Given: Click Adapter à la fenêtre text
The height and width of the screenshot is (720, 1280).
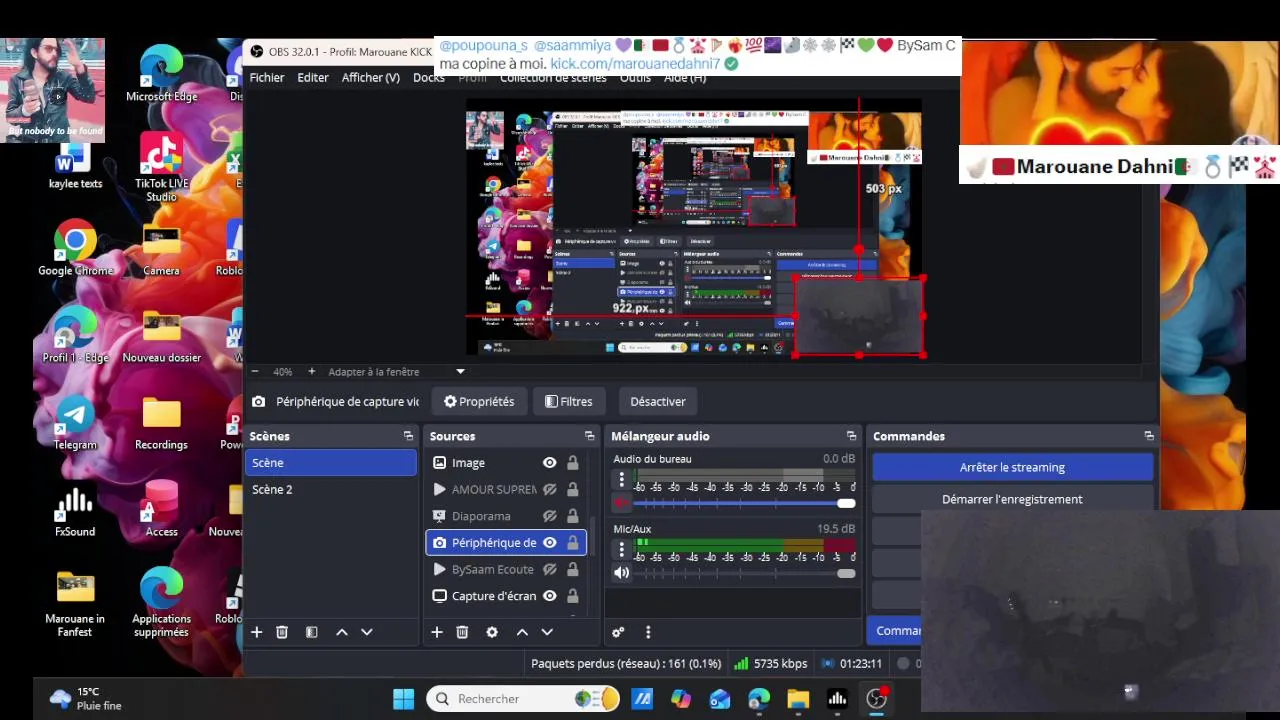Looking at the screenshot, I should tap(374, 372).
